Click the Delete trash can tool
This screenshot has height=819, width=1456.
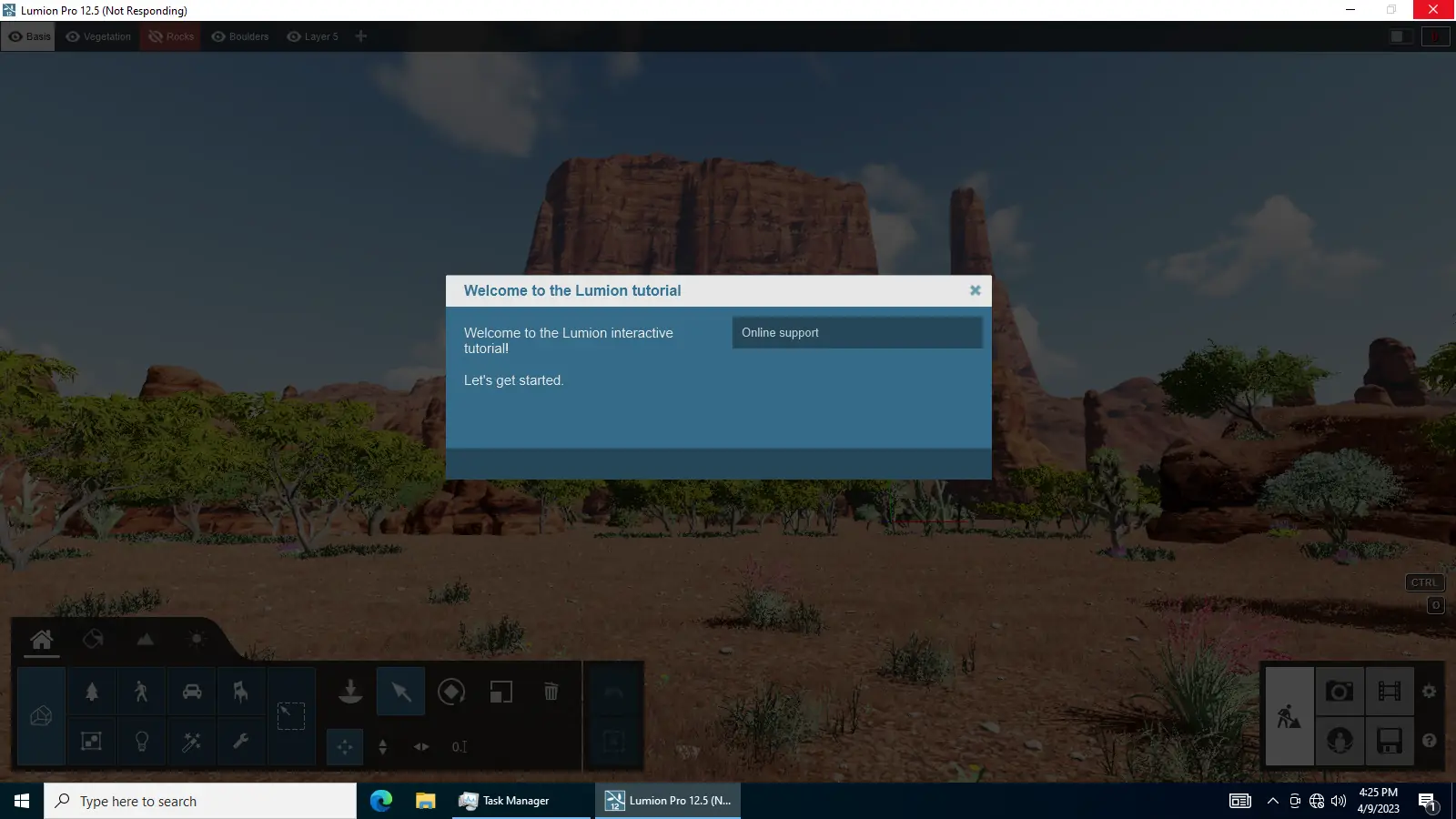tap(551, 692)
